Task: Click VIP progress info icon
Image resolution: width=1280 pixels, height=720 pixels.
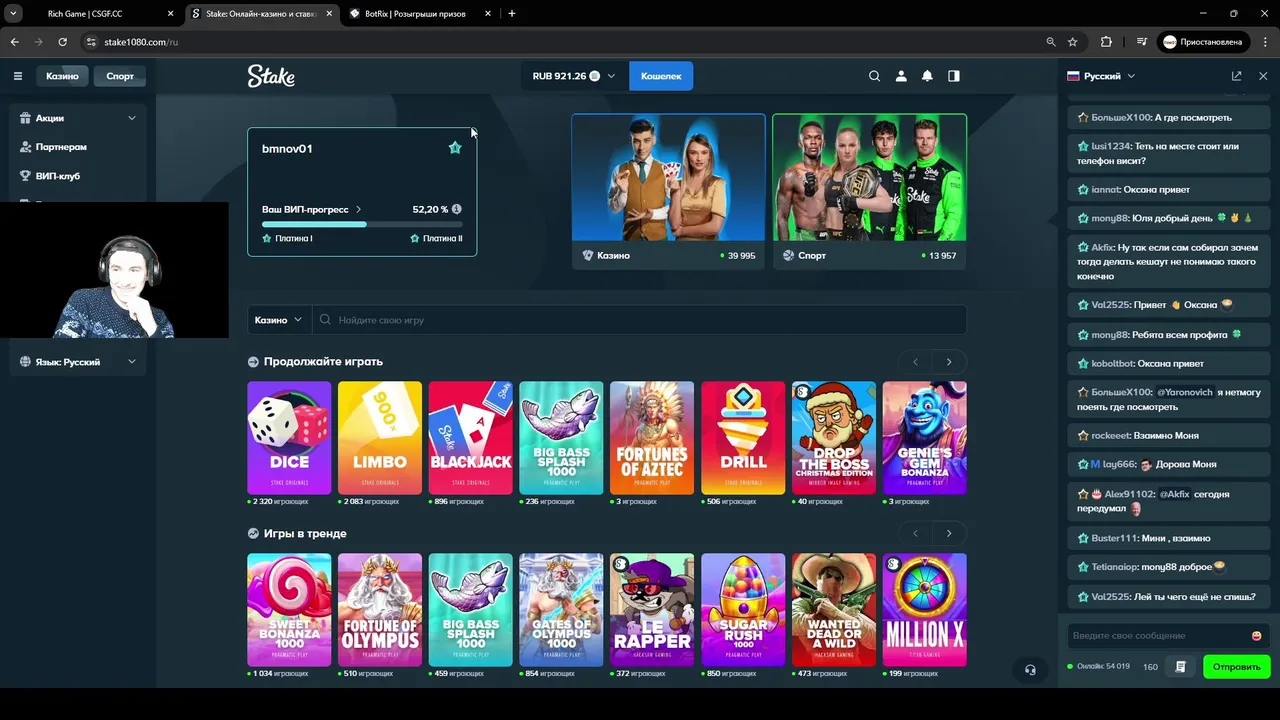Action: click(x=457, y=209)
